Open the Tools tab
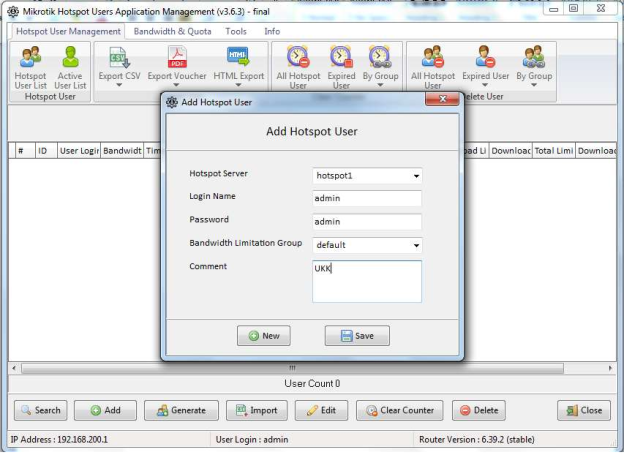 (x=236, y=31)
